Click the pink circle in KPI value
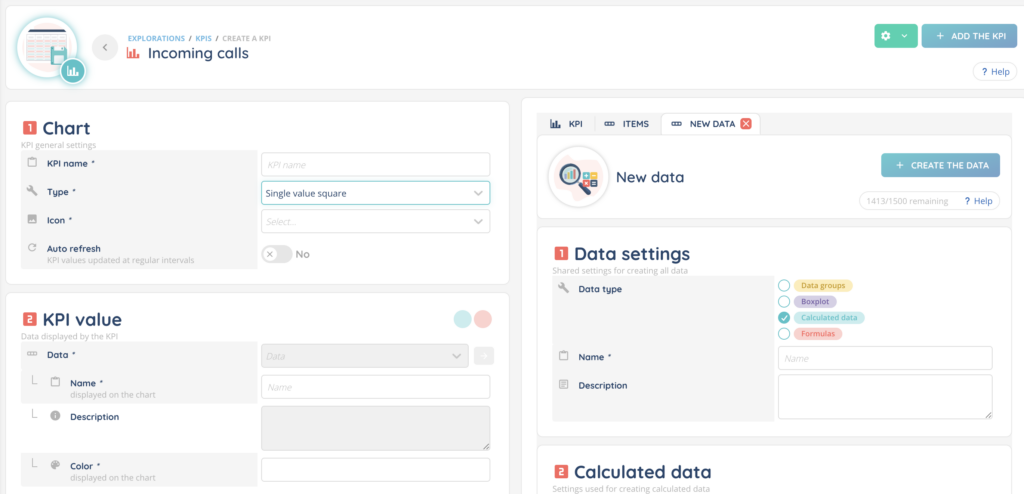The width and height of the screenshot is (1024, 494). tap(483, 319)
